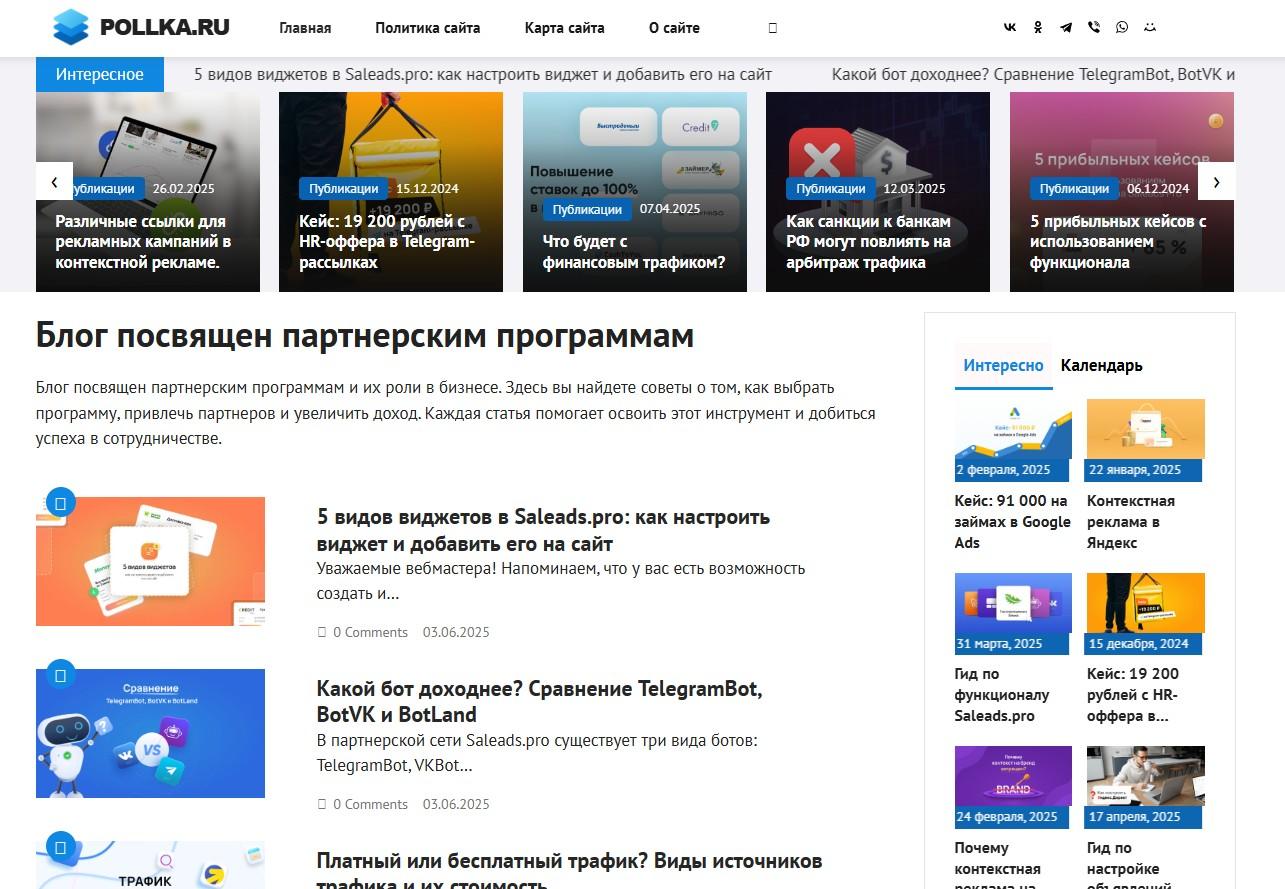Click date 26.02.2025 on first carousel slide
This screenshot has height=889, width=1285.
[x=183, y=188]
